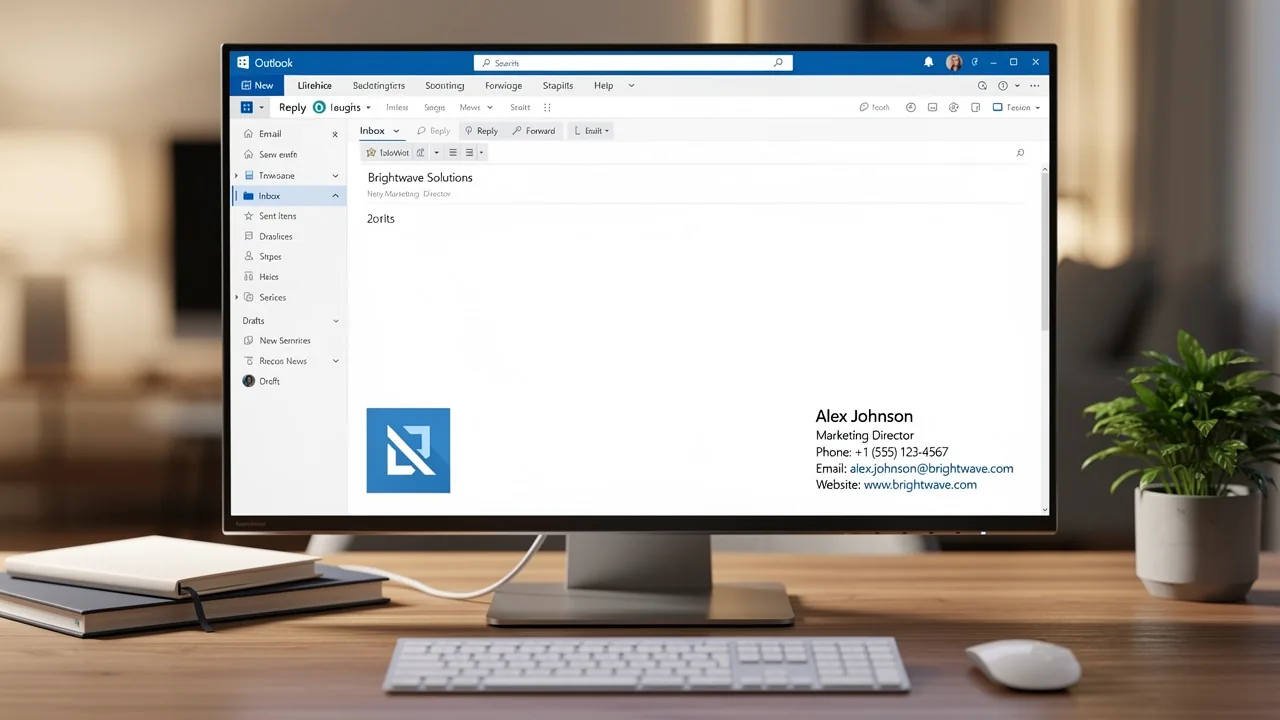Open the Mews dropdown in ribbon

coord(476,107)
